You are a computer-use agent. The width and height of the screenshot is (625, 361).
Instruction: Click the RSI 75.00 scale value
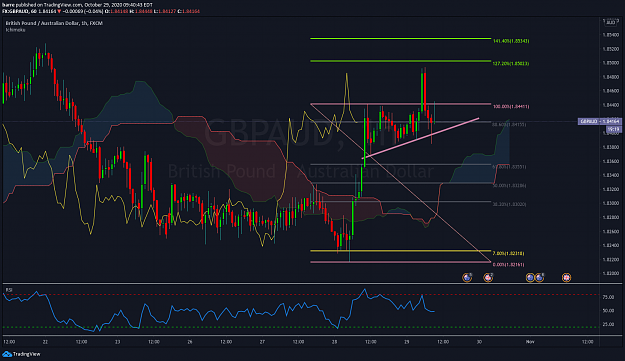pyautogui.click(x=608, y=297)
